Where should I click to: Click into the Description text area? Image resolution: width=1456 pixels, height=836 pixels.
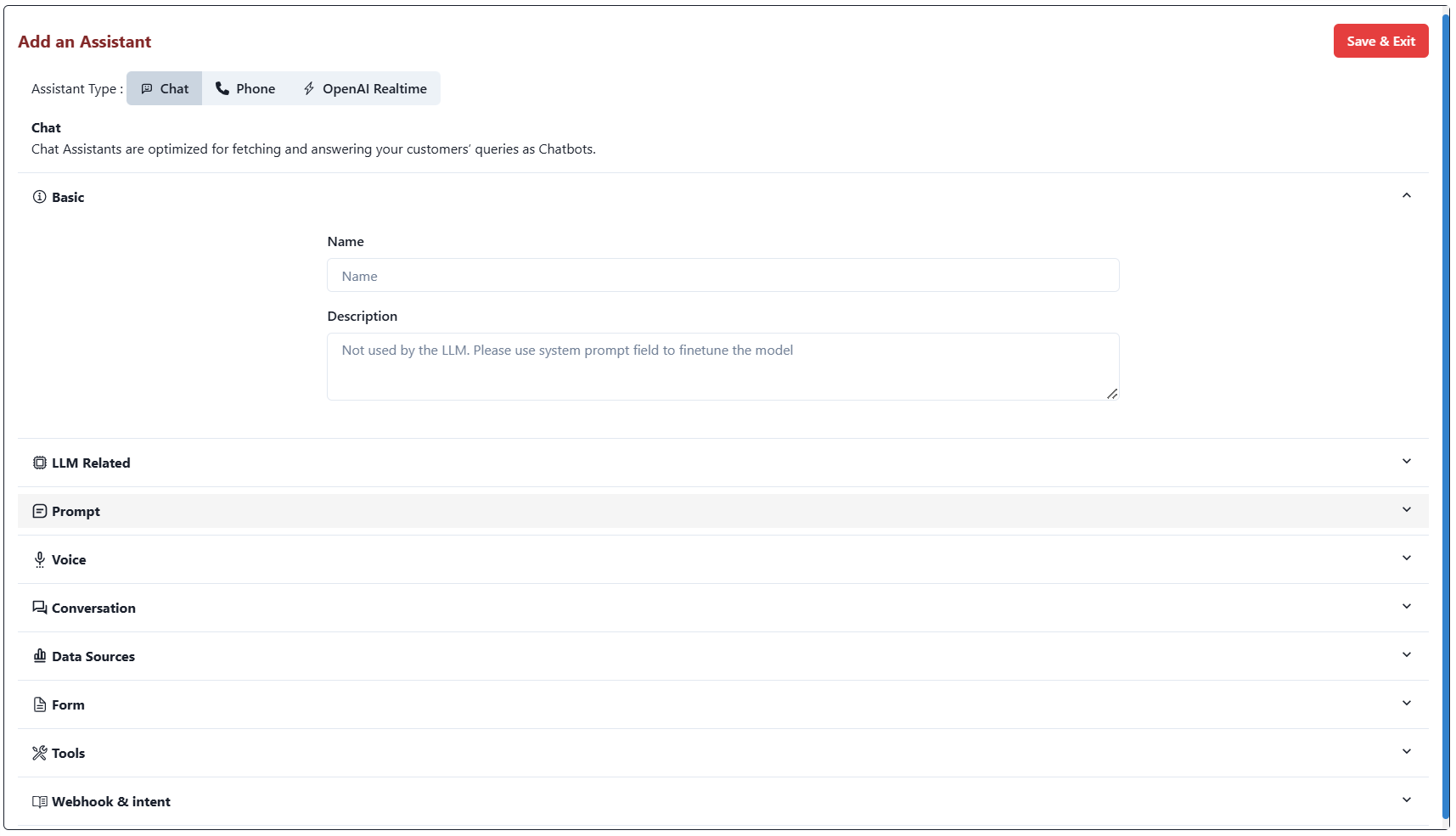click(722, 367)
